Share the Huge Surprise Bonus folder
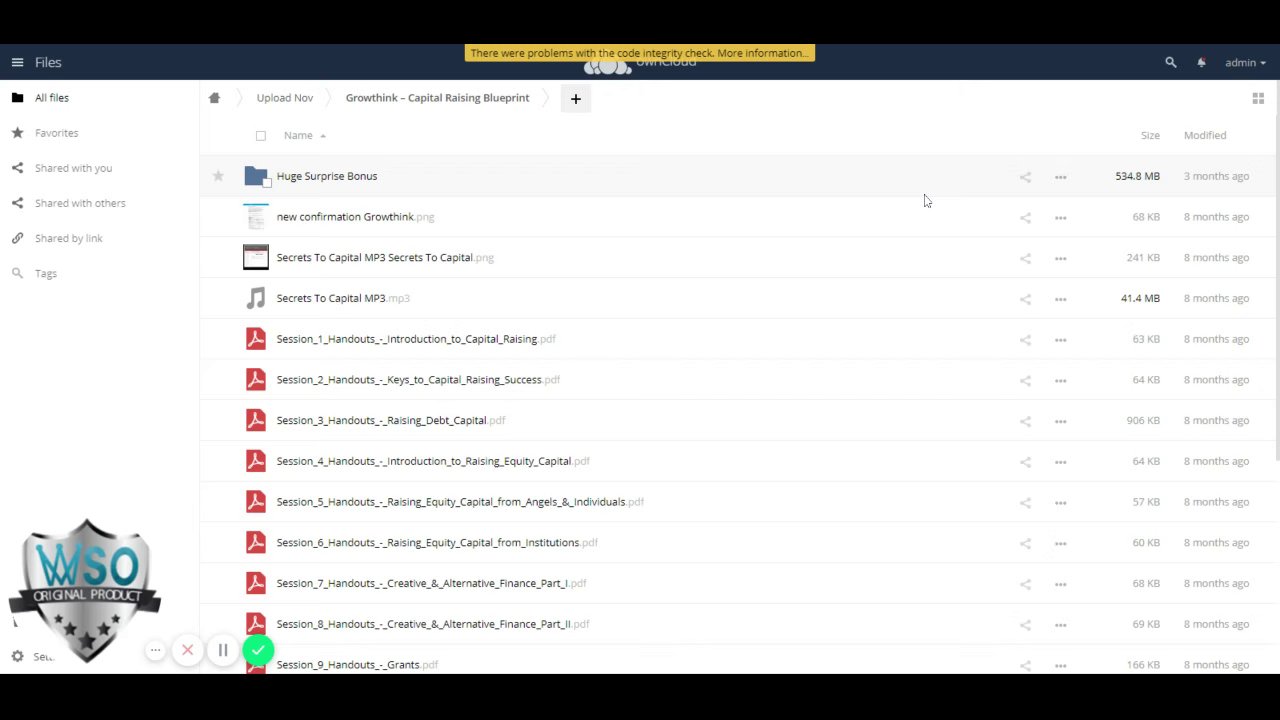Image resolution: width=1280 pixels, height=720 pixels. click(x=1025, y=177)
